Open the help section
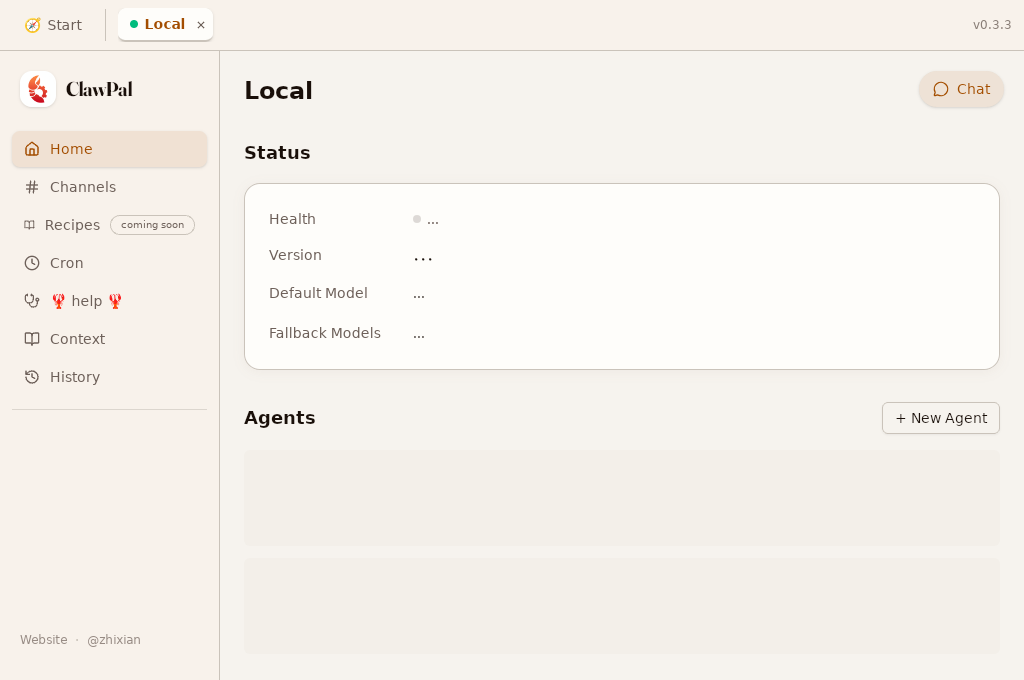1024x680 pixels. pyautogui.click(x=110, y=300)
